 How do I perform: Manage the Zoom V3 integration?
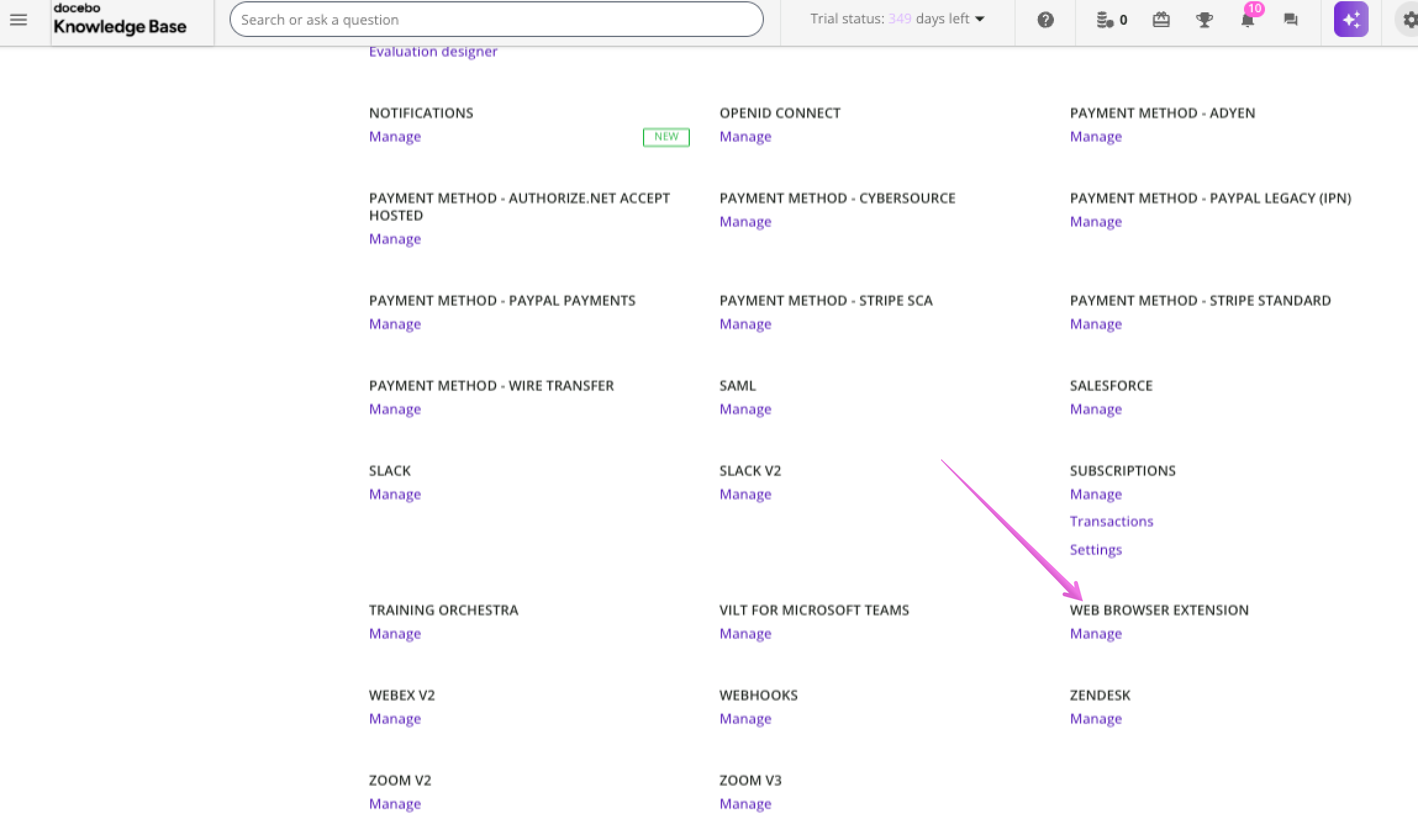click(x=745, y=804)
